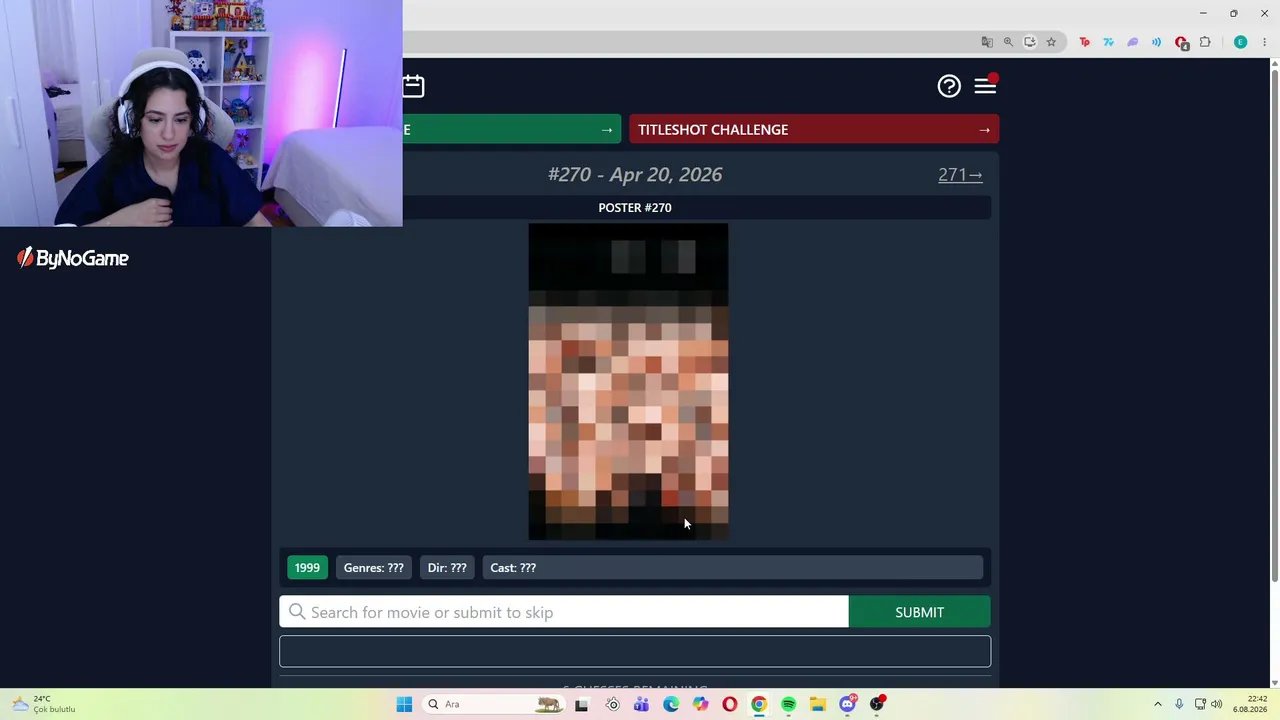Open the Chrome profile avatar
This screenshot has width=1280, height=720.
[x=1241, y=42]
